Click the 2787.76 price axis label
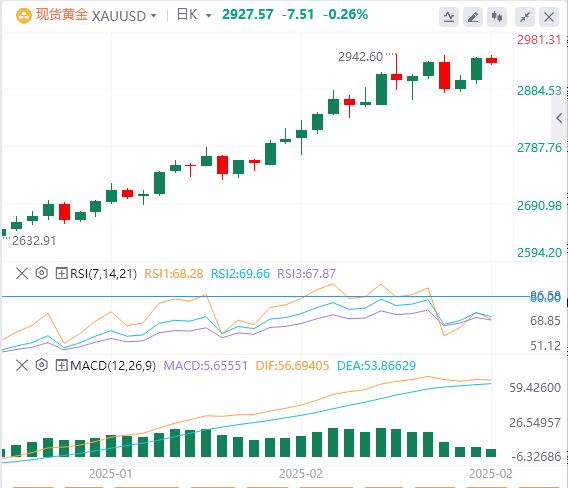Screen dimensions: 568x488 (x=539, y=148)
